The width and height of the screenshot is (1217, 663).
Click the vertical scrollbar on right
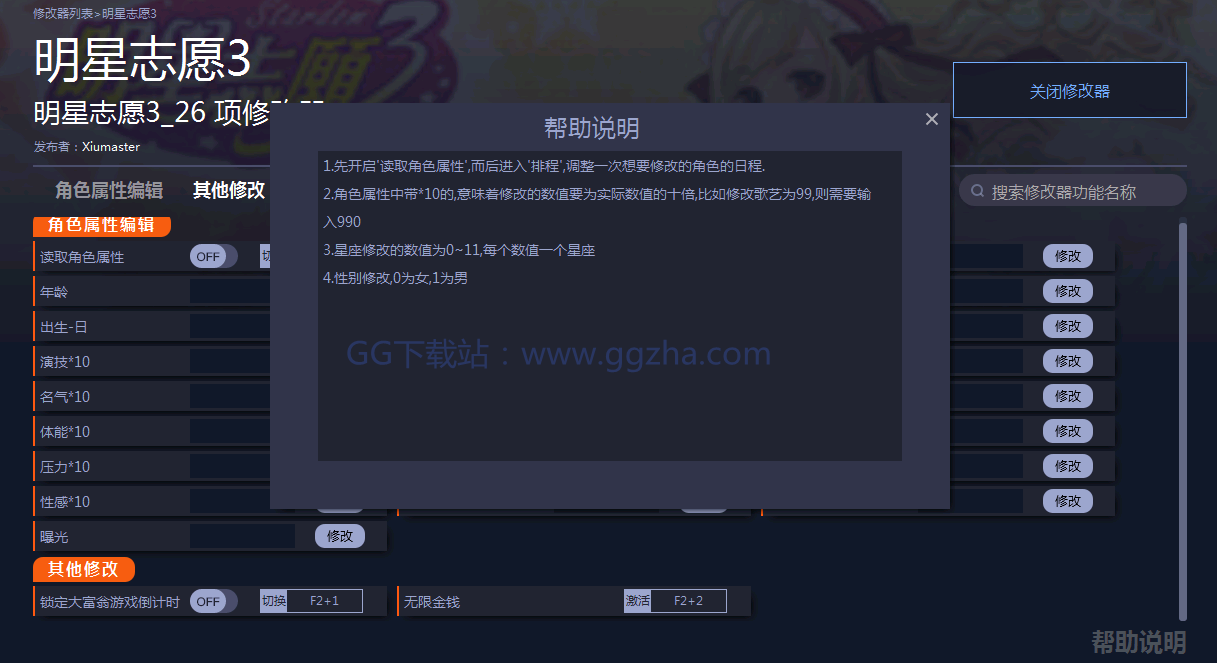(x=1183, y=420)
